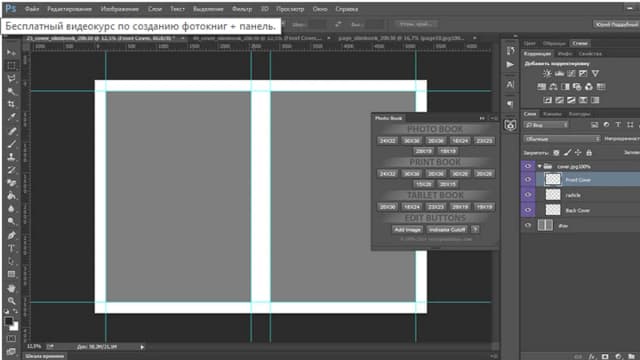This screenshot has width=640, height=360.
Task: Select the Zoom tool in toolbar
Action: click(11, 301)
